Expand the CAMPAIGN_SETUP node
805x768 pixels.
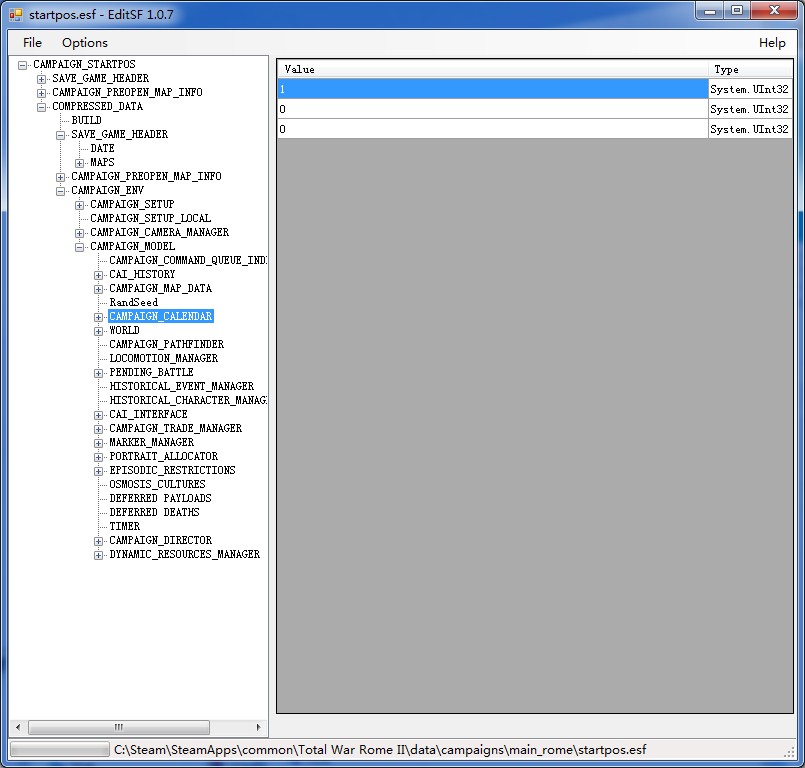80,205
